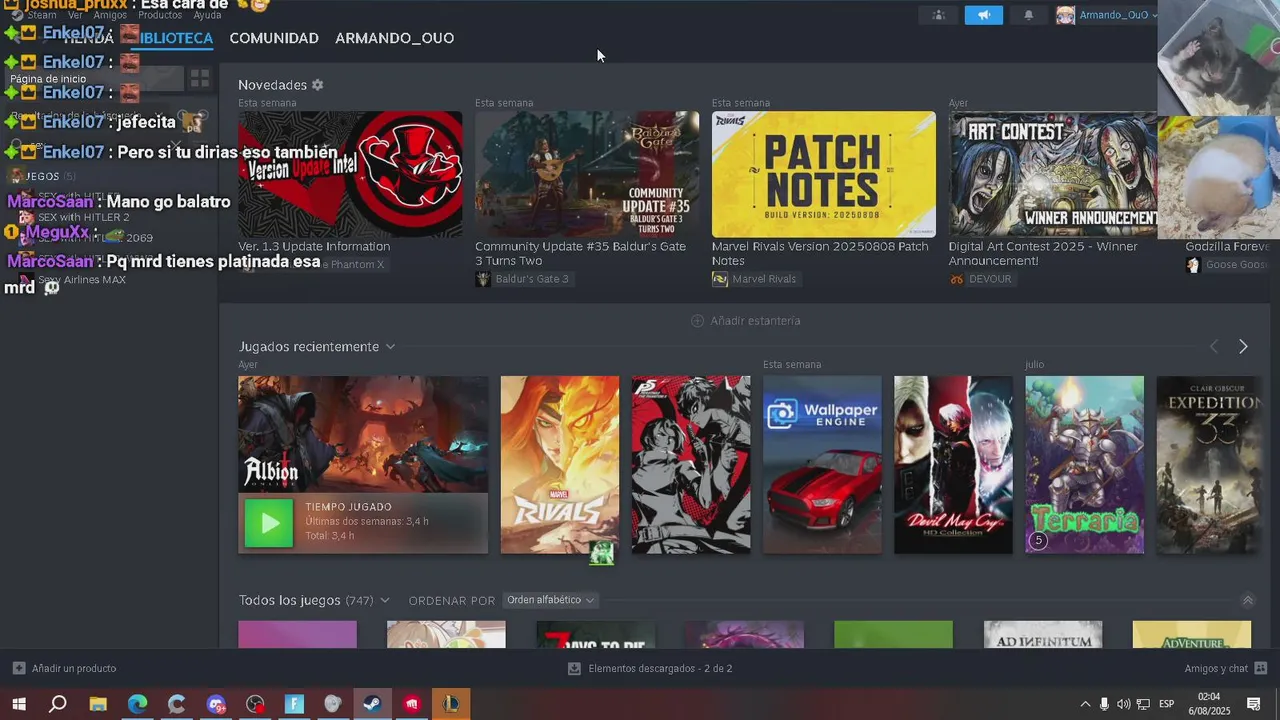Click the DEVOUR game icon under news
Image resolution: width=1280 pixels, height=720 pixels.
957,279
